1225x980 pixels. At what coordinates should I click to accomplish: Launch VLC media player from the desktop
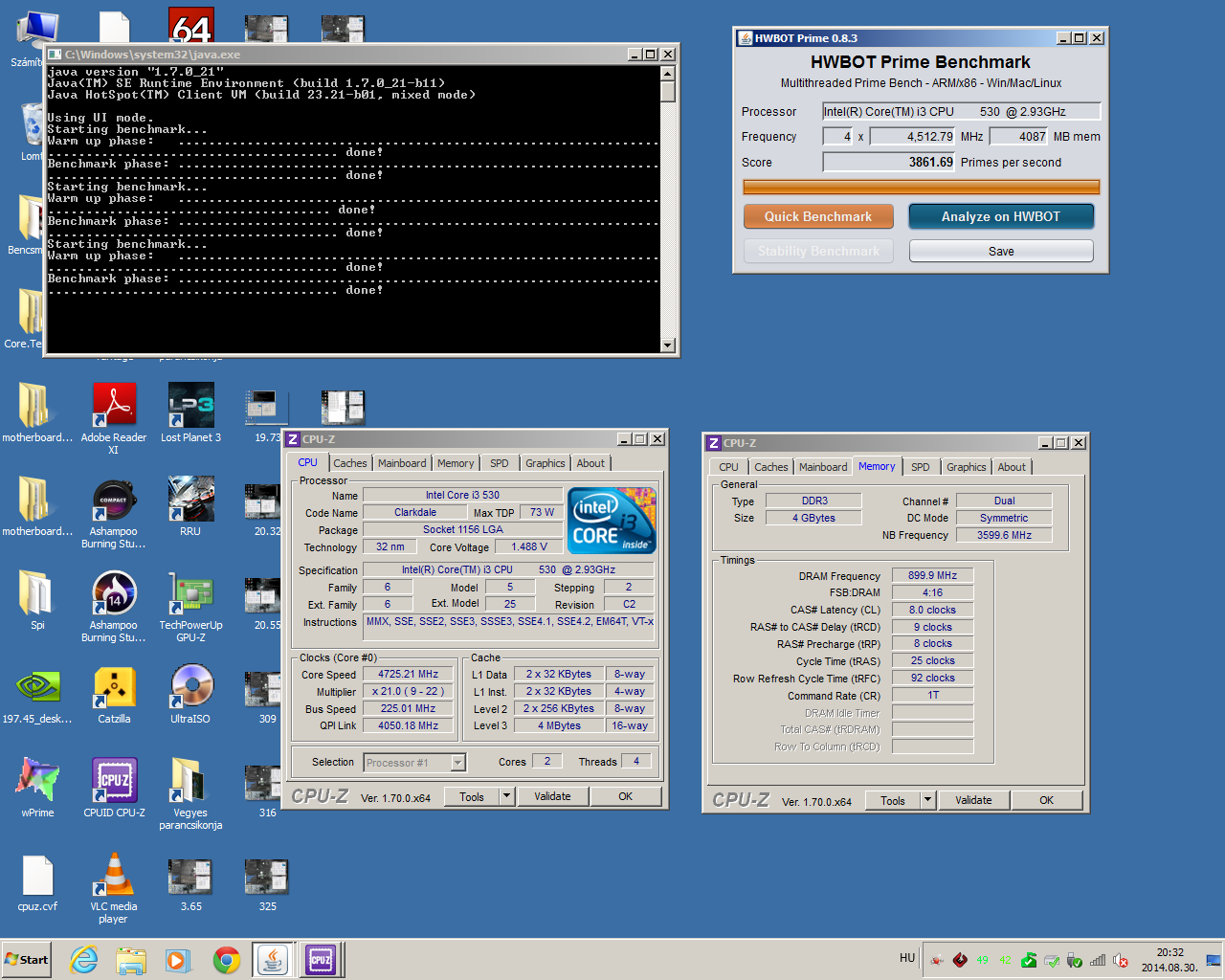(114, 888)
